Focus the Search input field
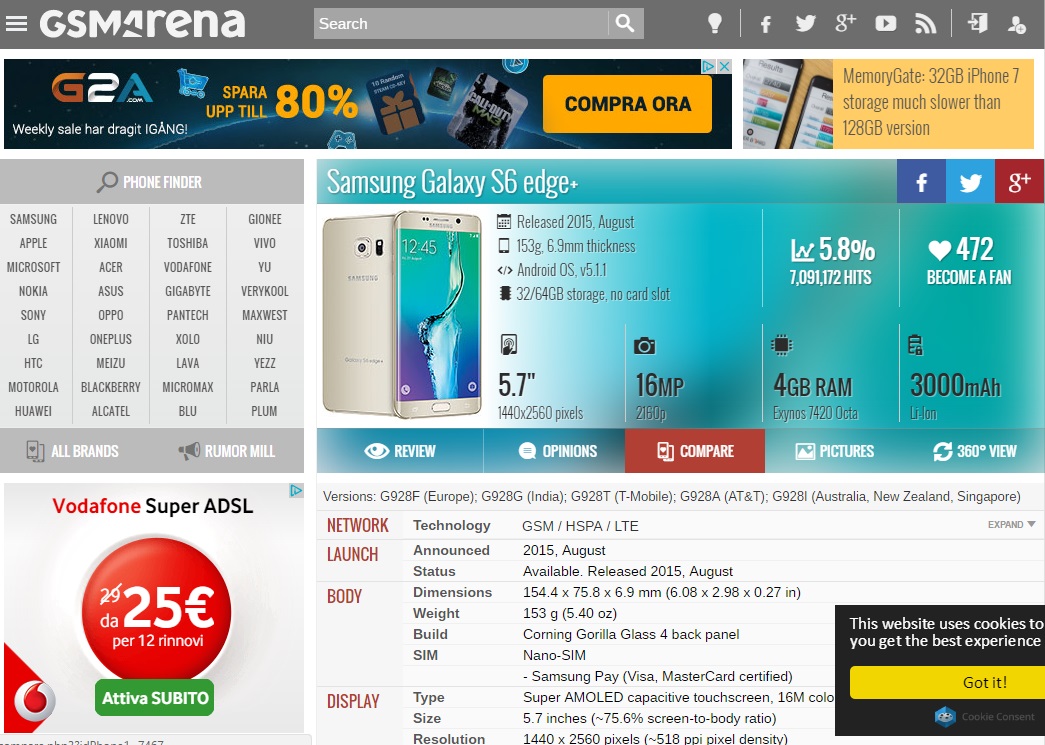1045x745 pixels. click(461, 24)
